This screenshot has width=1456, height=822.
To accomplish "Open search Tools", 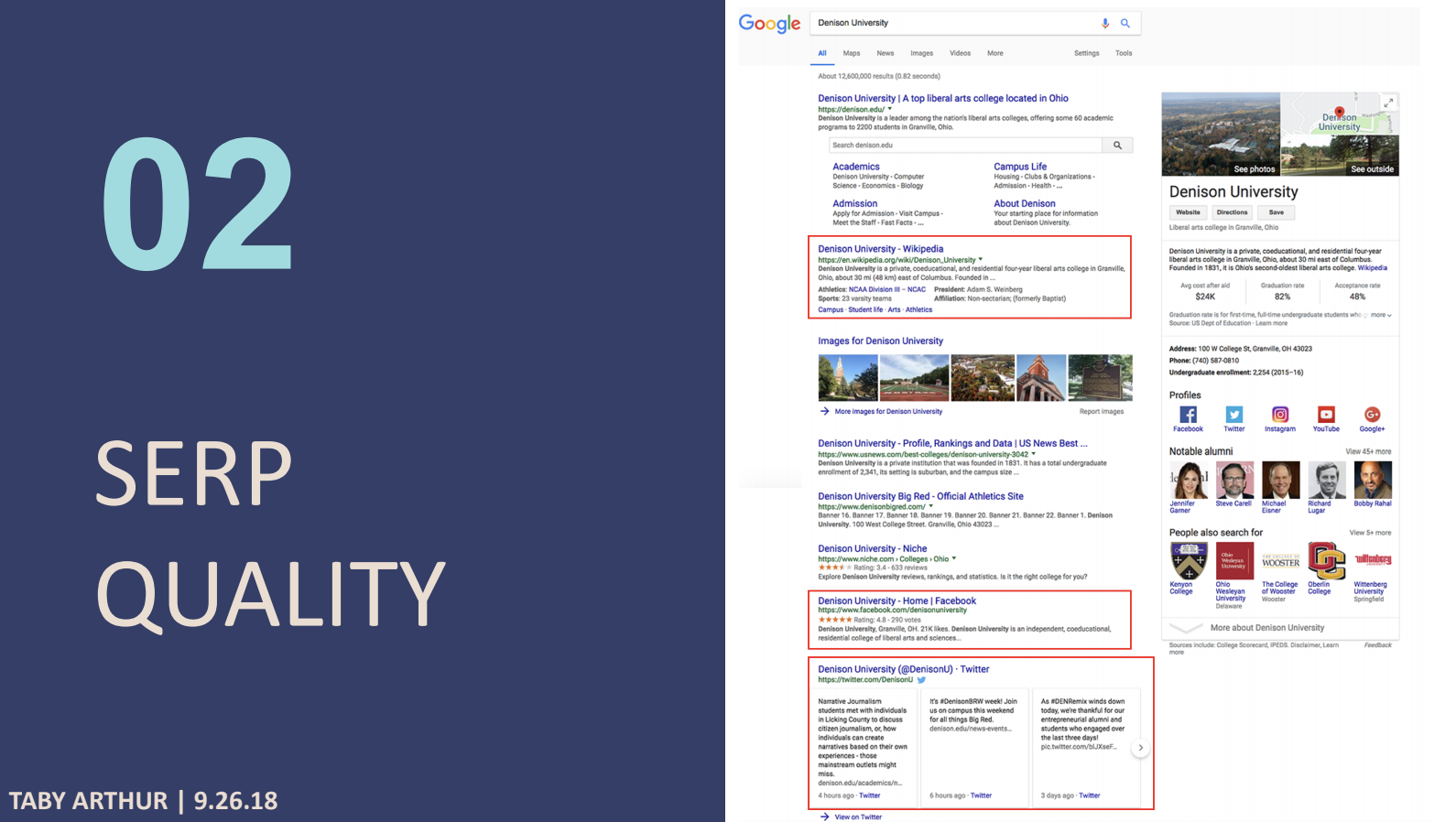I will click(x=1124, y=53).
